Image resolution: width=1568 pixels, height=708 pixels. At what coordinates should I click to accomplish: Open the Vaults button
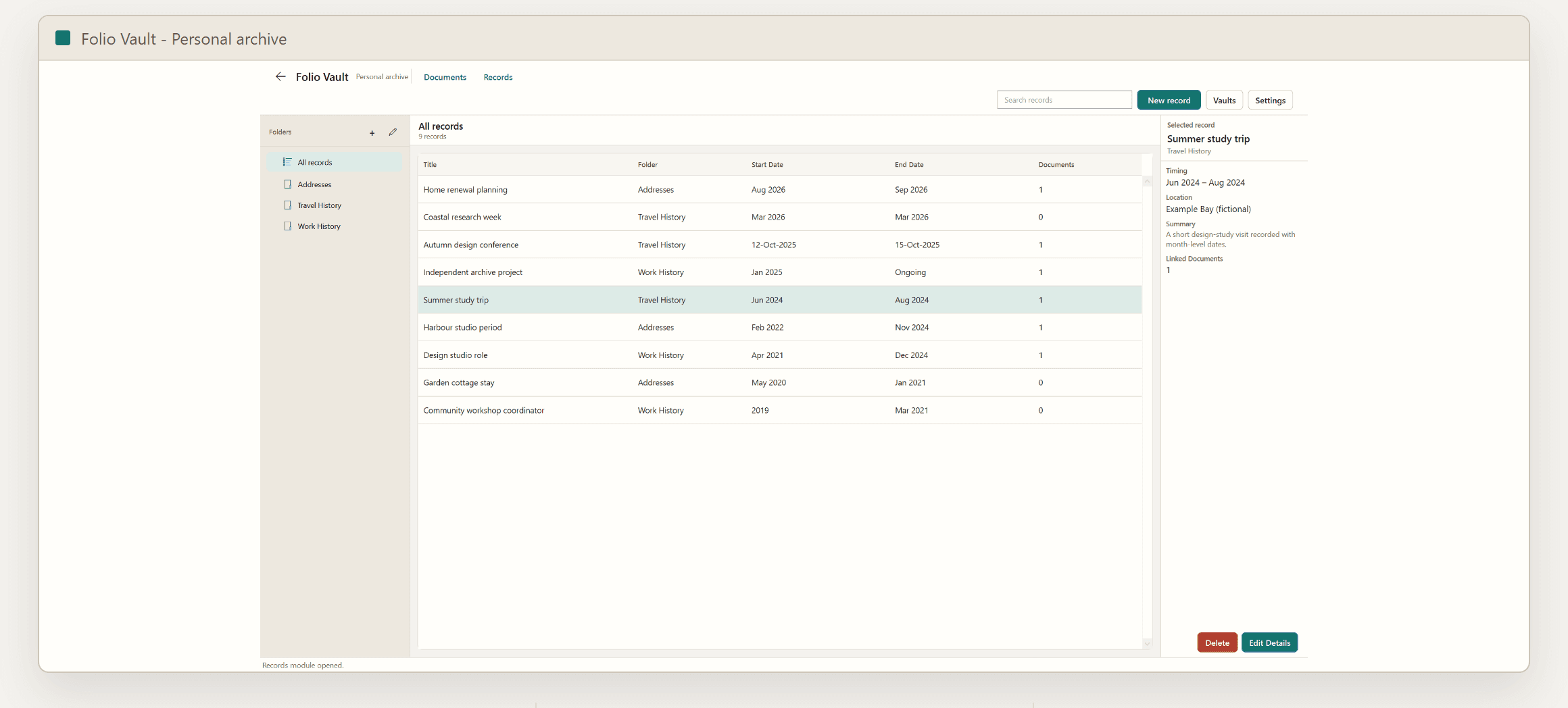tap(1224, 100)
